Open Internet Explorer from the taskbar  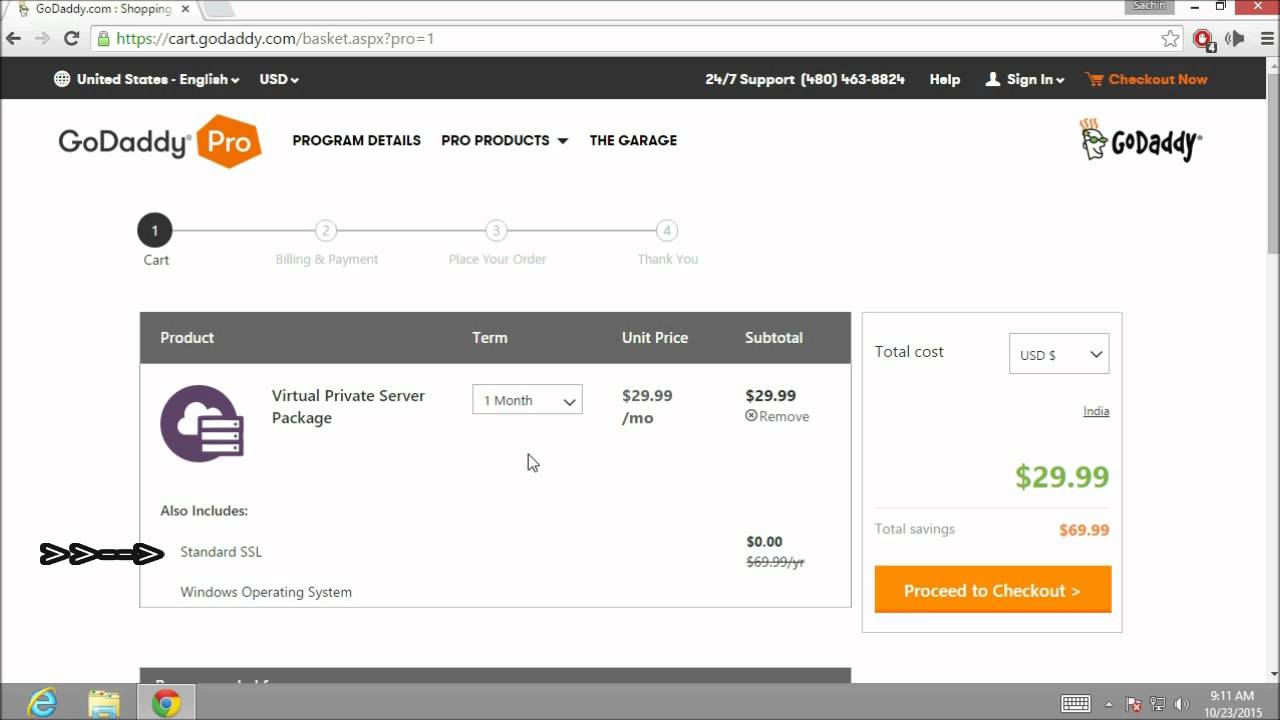[x=42, y=703]
